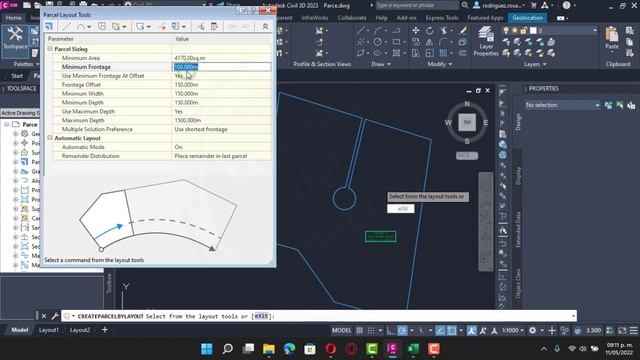Switch to the Layout2 tab
This screenshot has height=360, width=640.
pos(80,330)
